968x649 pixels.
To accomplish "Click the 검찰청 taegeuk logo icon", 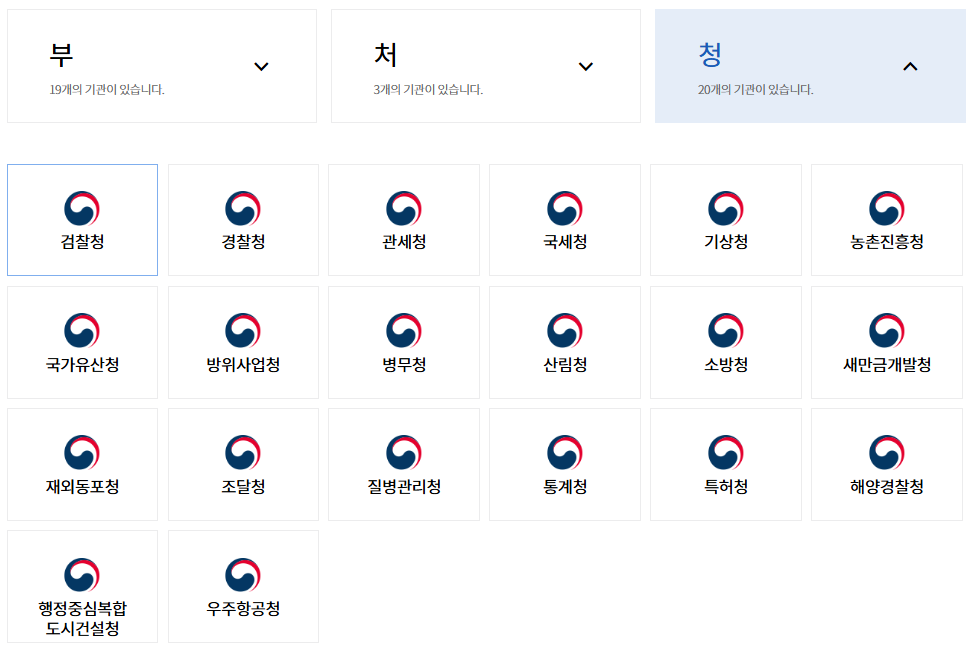I will click(x=82, y=209).
